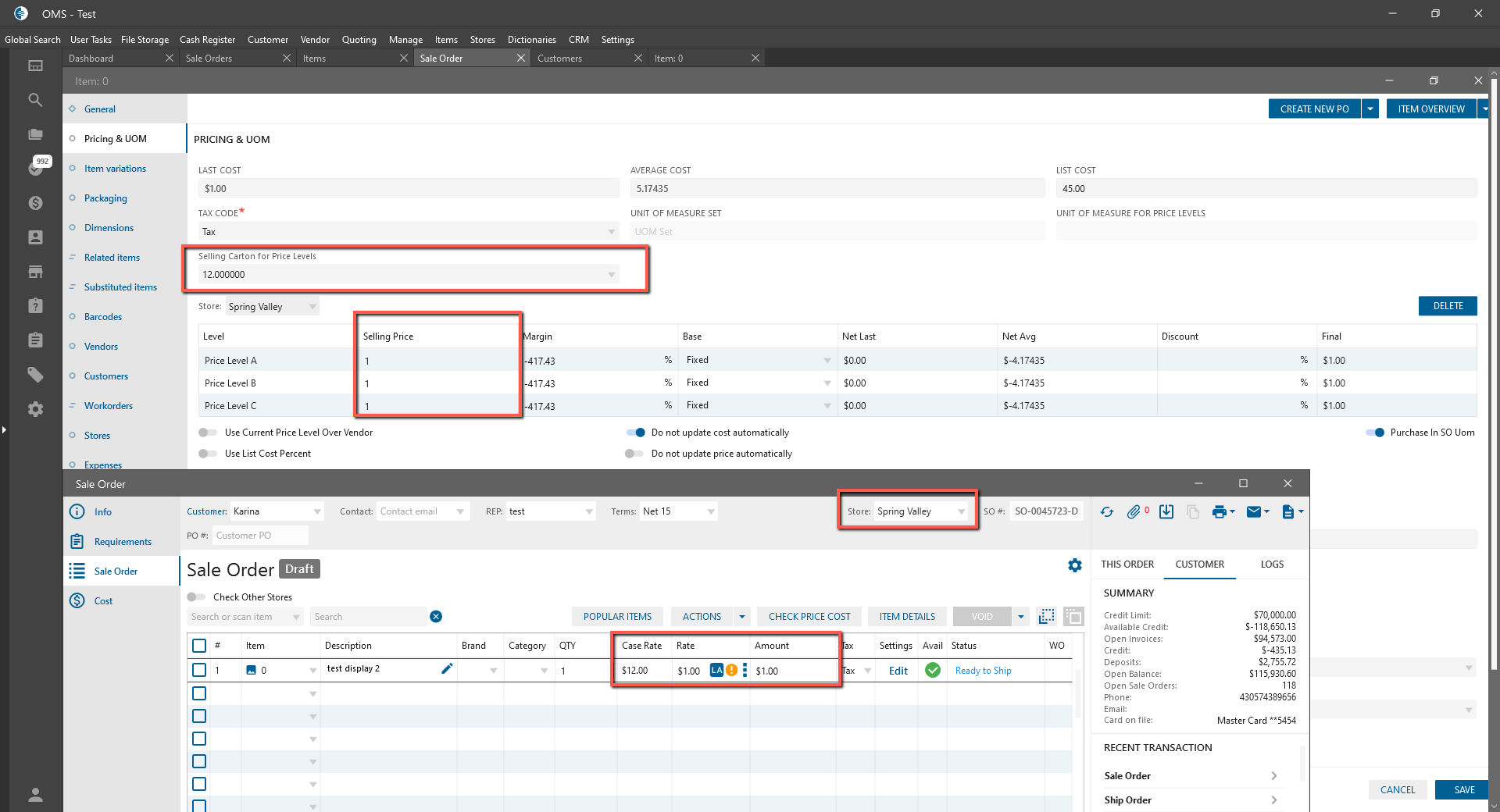Toggle Use Current Price Level Over Vendor
The image size is (1500, 812).
pyautogui.click(x=208, y=433)
